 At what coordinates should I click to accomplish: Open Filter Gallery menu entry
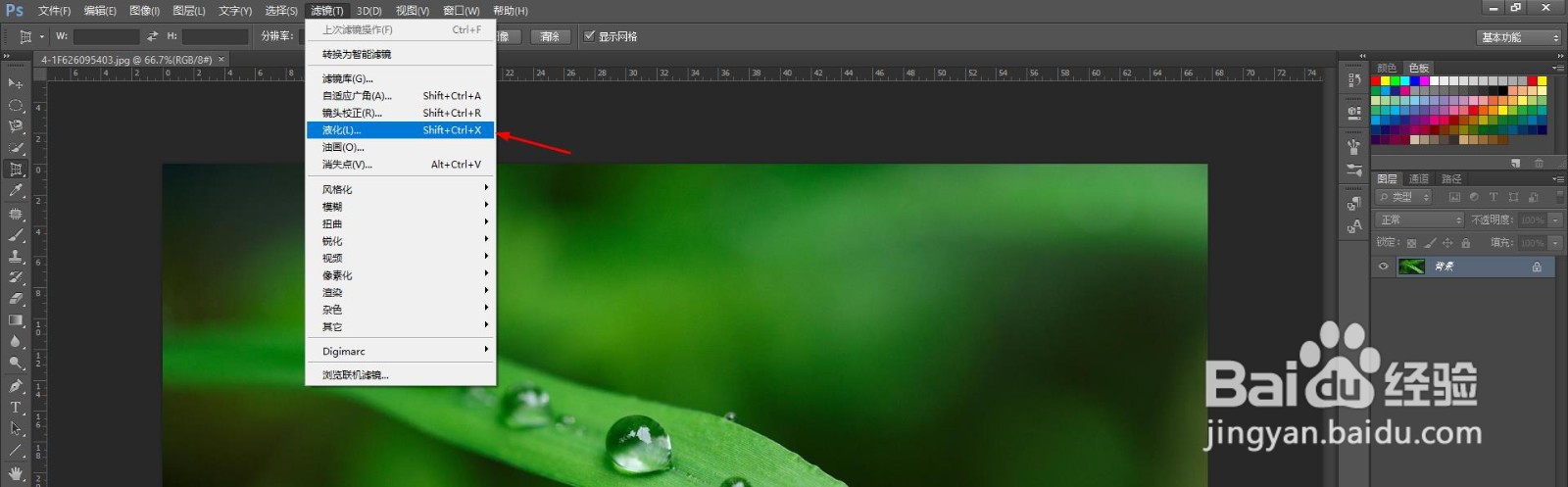coord(400,78)
